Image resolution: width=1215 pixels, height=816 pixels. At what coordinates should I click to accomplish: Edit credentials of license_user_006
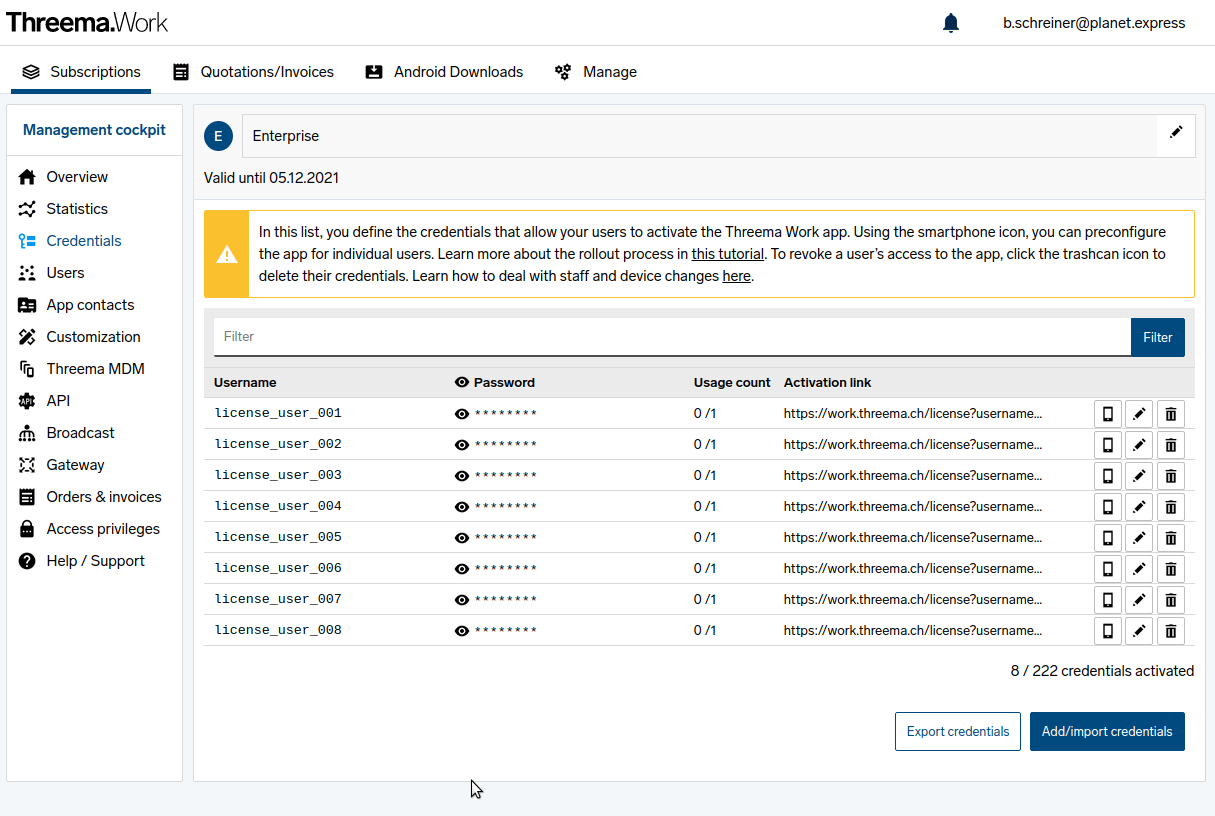1138,568
